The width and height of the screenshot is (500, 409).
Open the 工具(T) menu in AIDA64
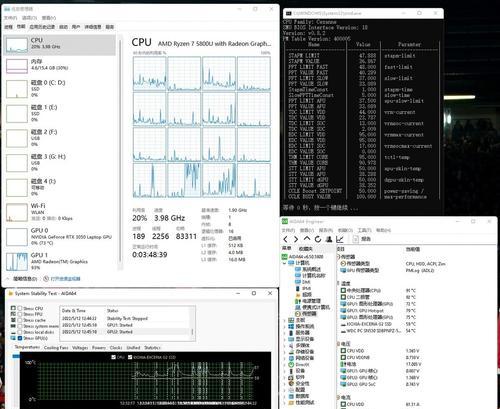[364, 230]
